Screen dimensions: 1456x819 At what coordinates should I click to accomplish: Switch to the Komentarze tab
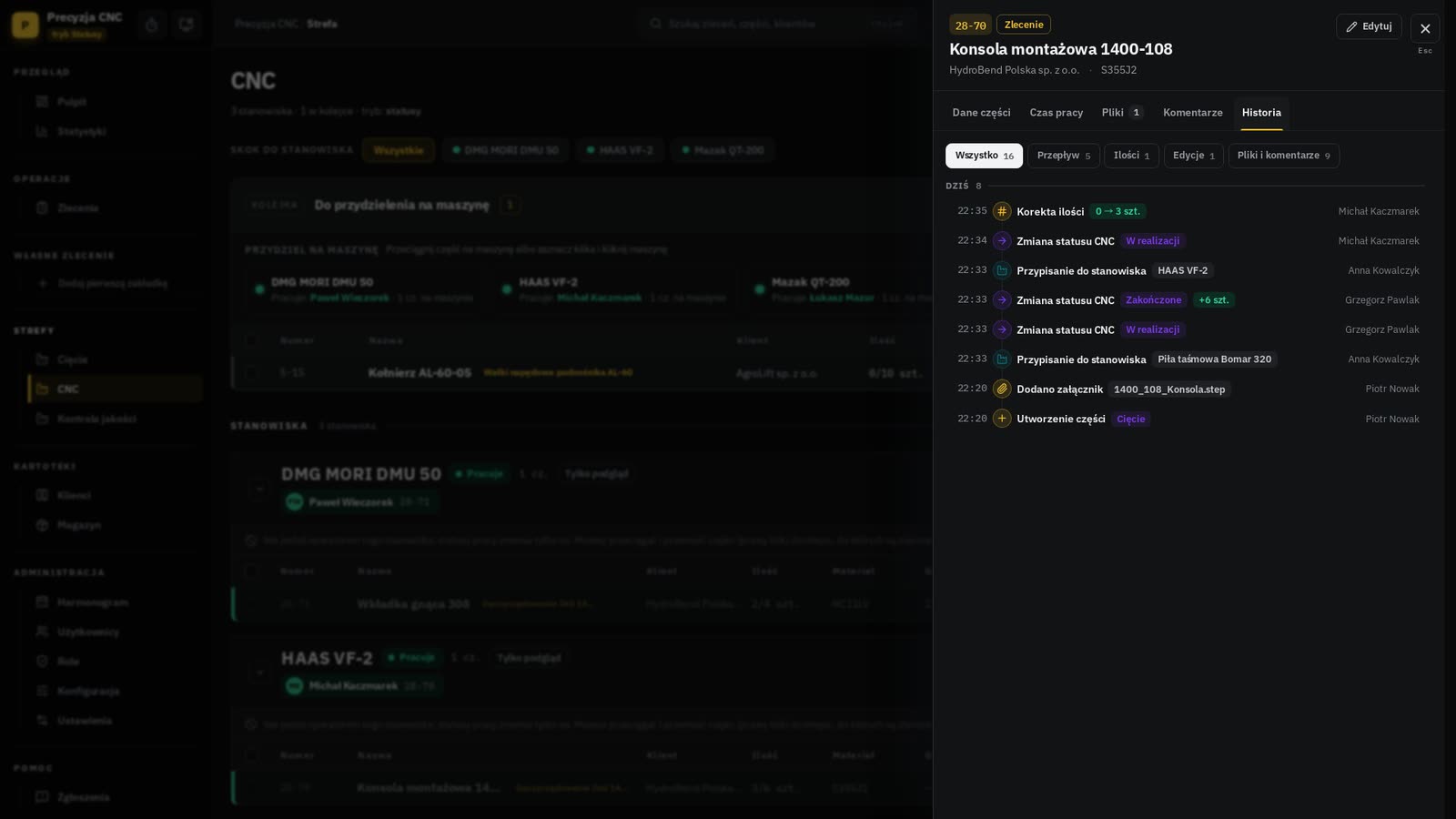1192,113
